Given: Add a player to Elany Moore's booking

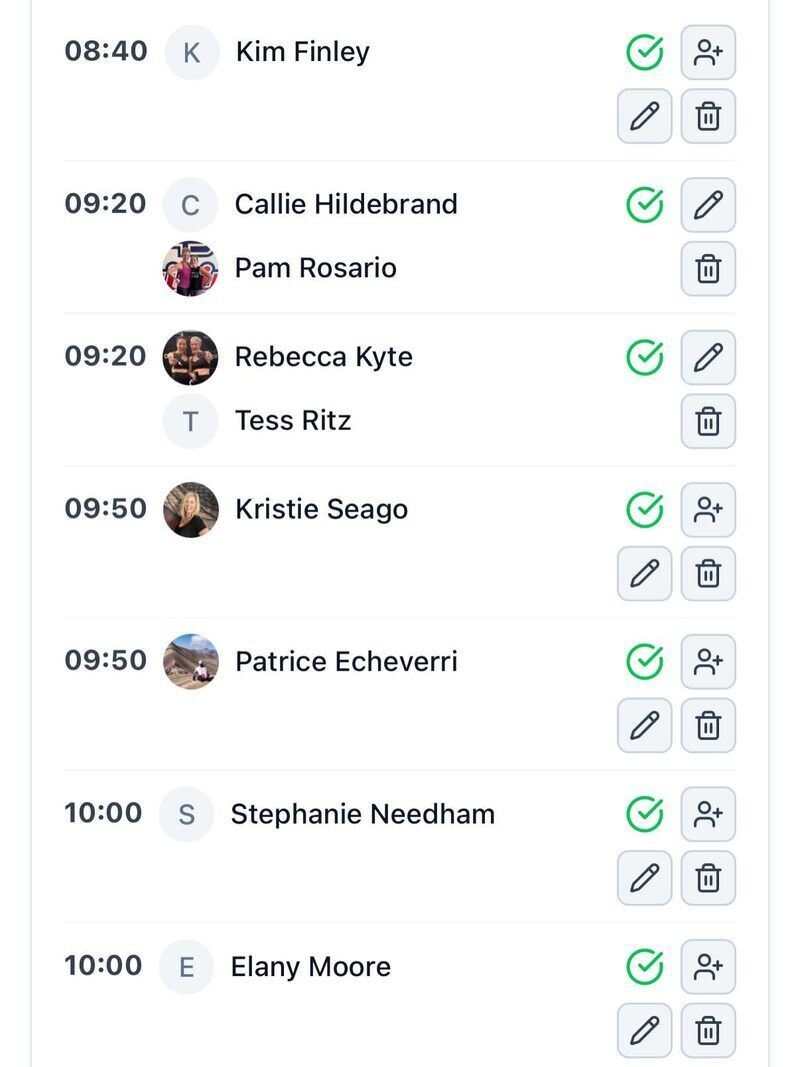Looking at the screenshot, I should coord(708,967).
